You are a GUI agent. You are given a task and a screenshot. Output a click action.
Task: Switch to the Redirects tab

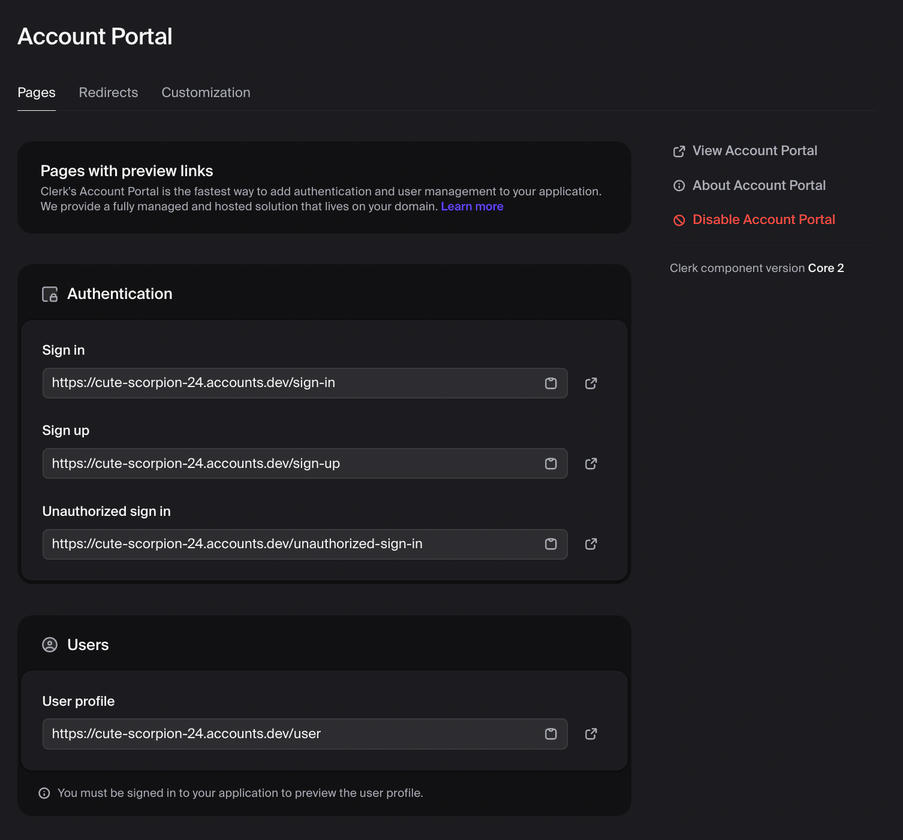(x=108, y=92)
